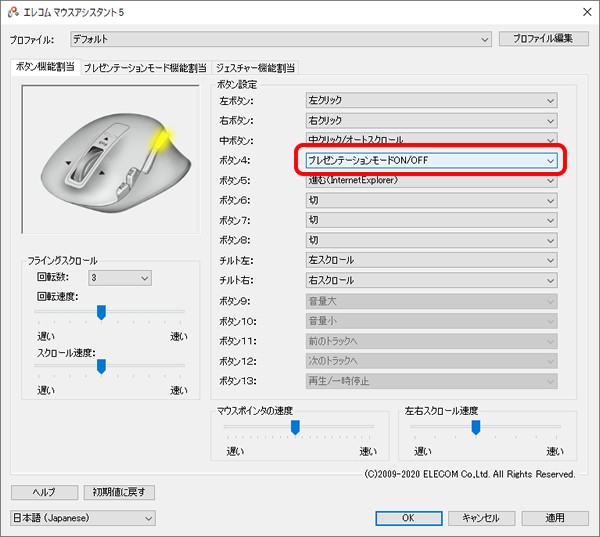Open the 中ボタン dropdown
The image size is (600, 537).
coord(431,139)
